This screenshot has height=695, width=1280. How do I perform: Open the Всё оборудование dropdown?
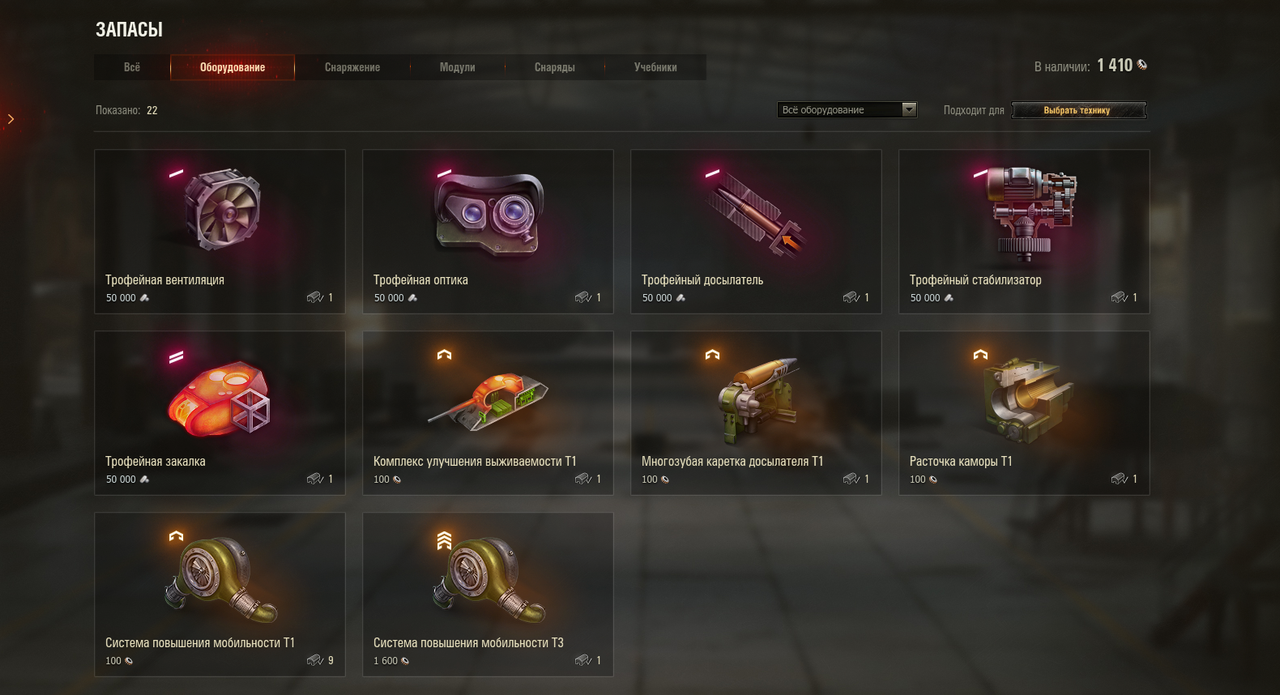click(847, 110)
